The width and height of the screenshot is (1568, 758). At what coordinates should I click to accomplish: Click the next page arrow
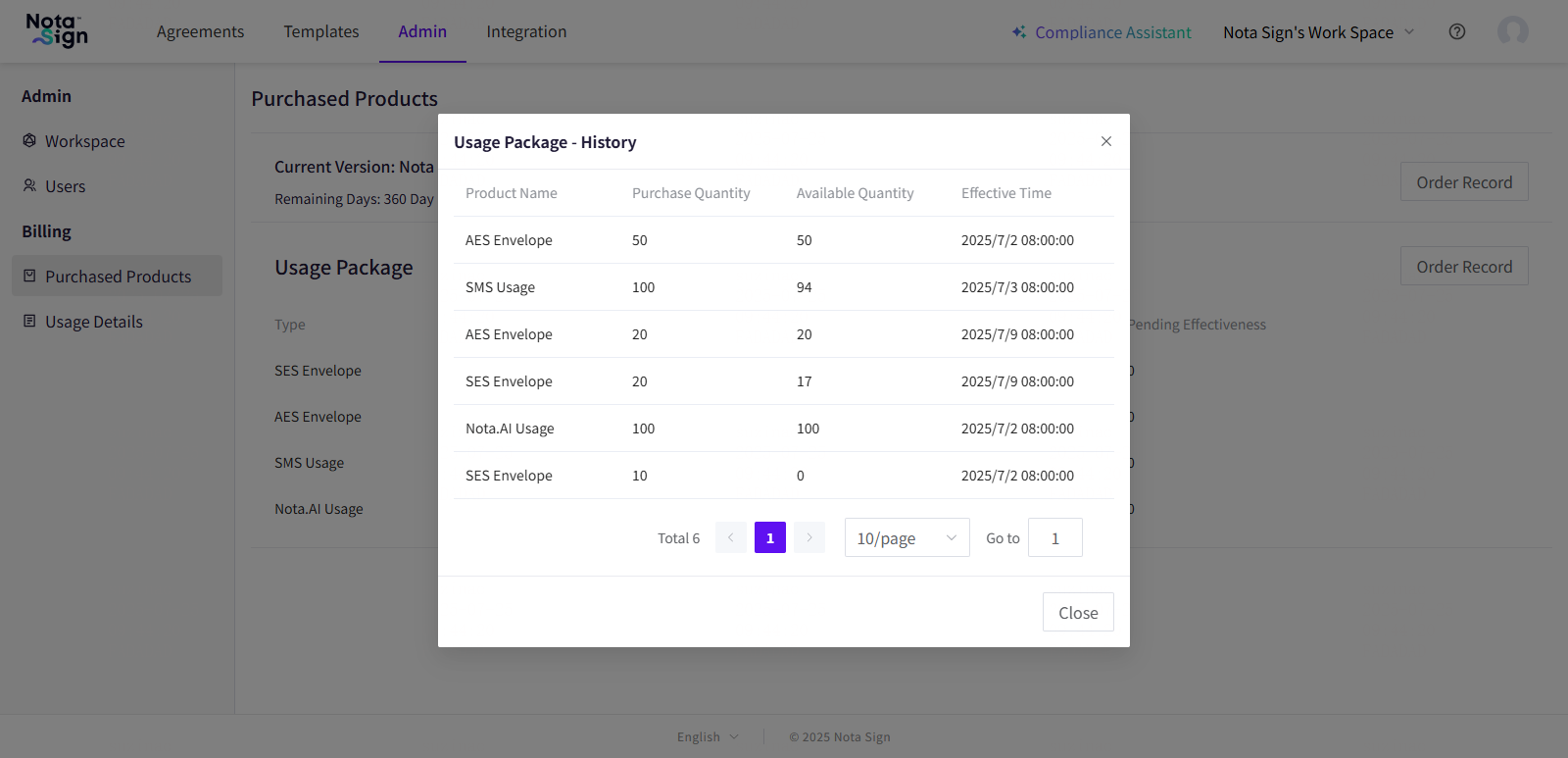[x=809, y=537]
